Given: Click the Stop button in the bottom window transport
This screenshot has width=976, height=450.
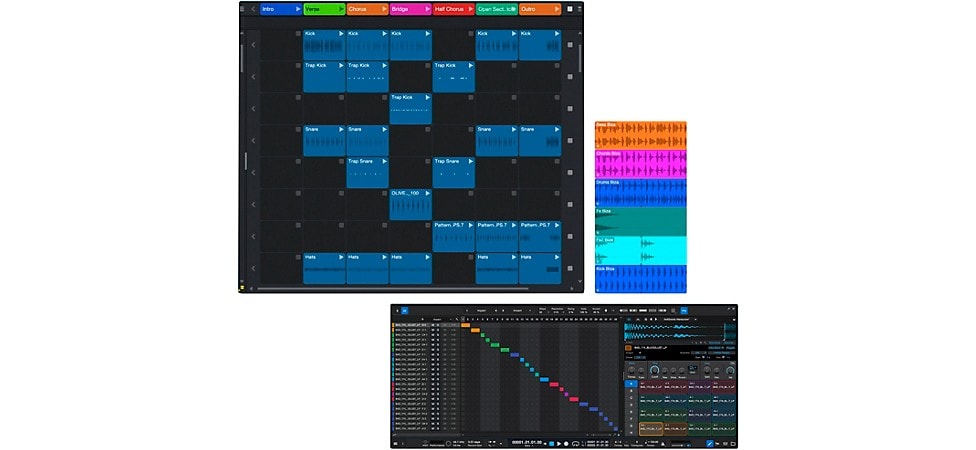Looking at the screenshot, I should pos(551,444).
